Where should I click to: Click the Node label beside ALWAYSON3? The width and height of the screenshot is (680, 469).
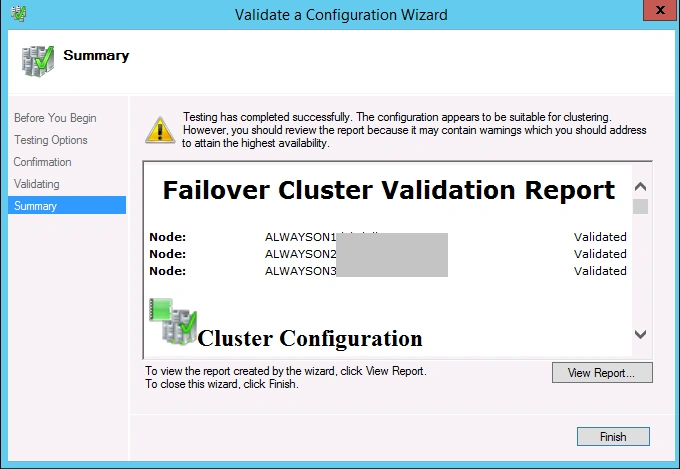(167, 271)
